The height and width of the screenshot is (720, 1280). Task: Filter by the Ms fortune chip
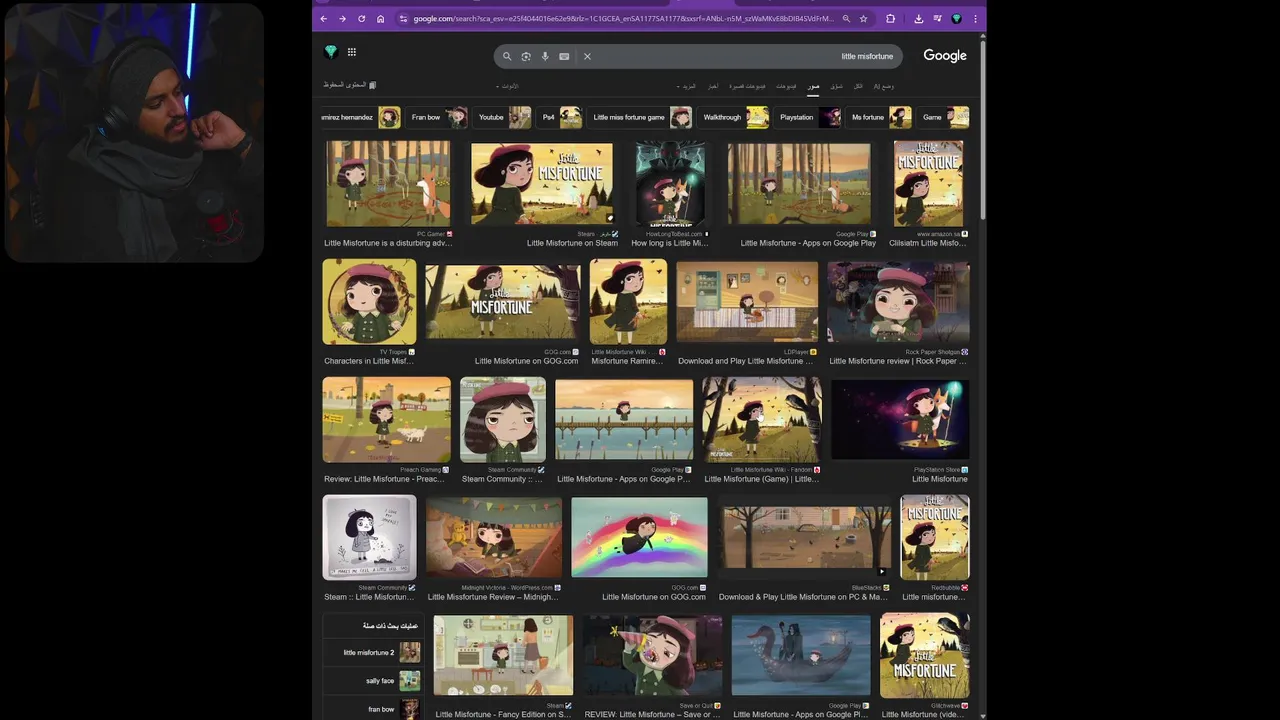coord(879,117)
